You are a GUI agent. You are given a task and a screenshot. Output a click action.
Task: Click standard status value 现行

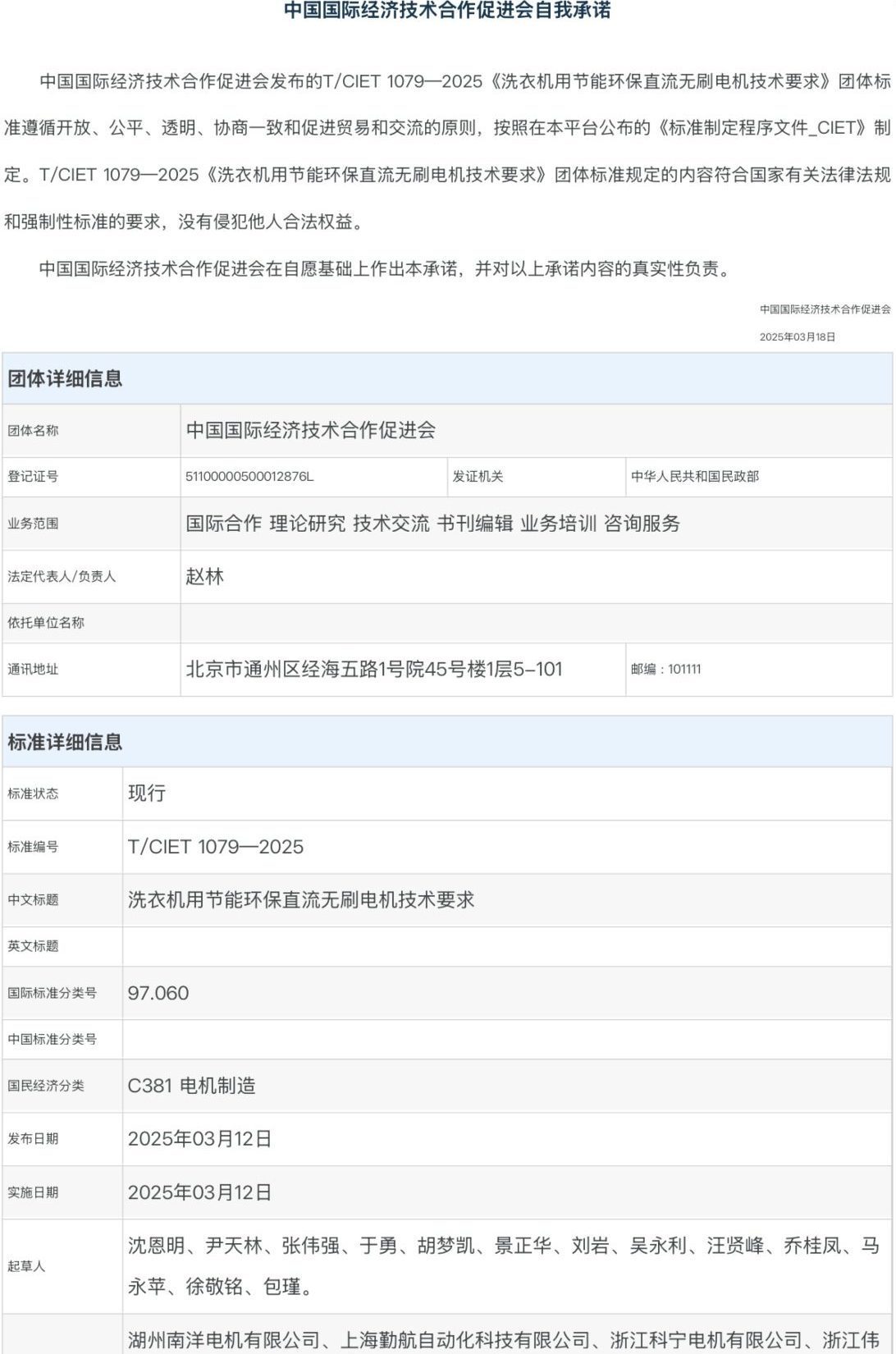pos(147,794)
